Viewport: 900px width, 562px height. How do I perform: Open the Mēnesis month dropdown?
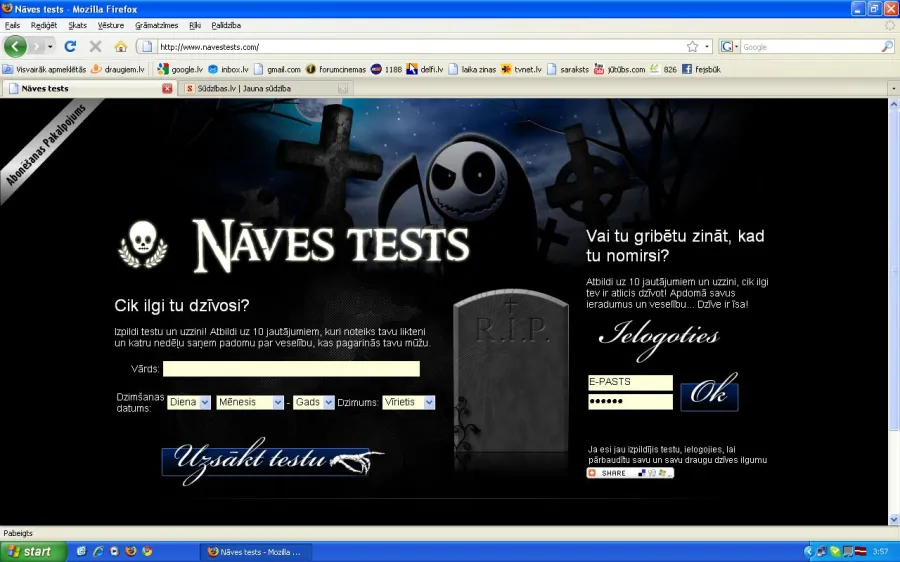(x=250, y=402)
